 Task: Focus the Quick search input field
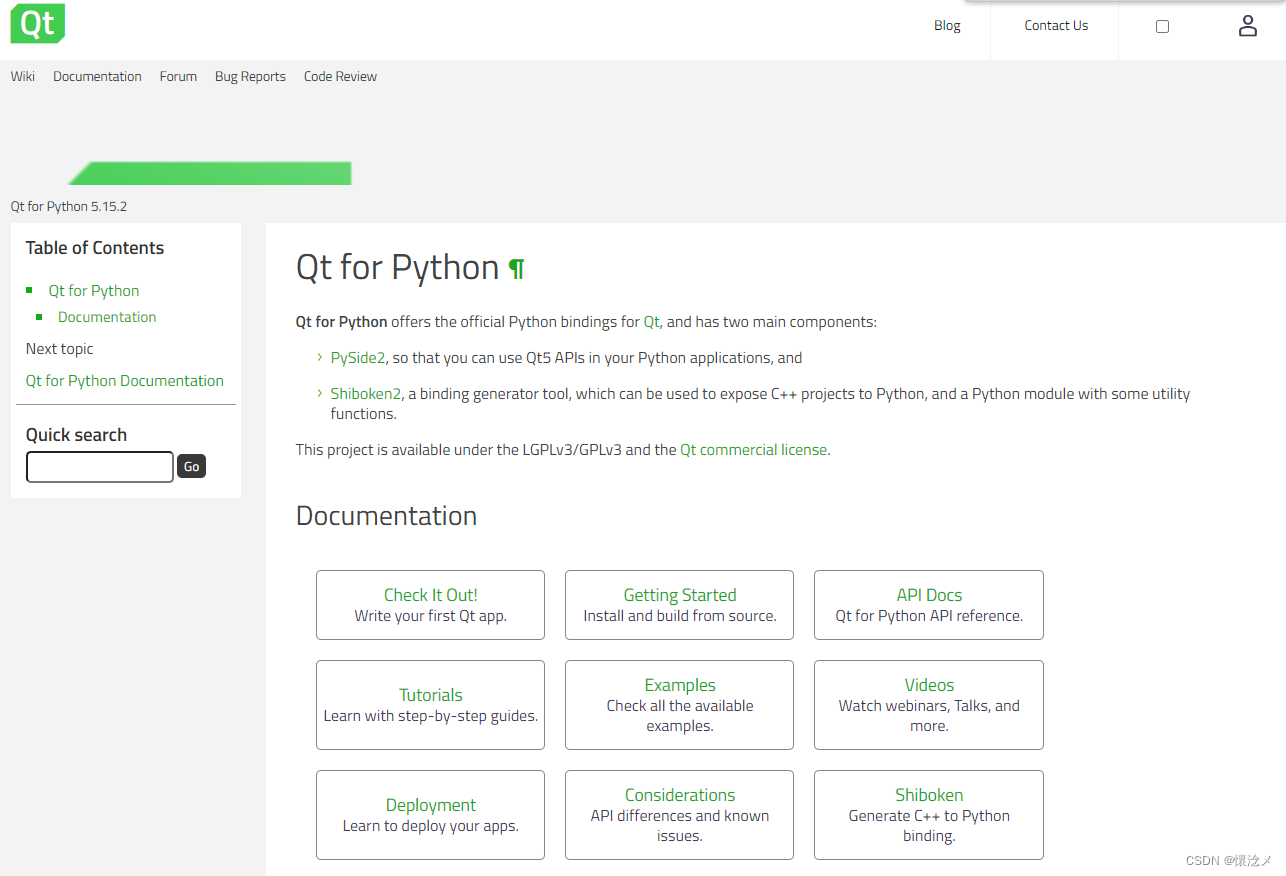[100, 467]
